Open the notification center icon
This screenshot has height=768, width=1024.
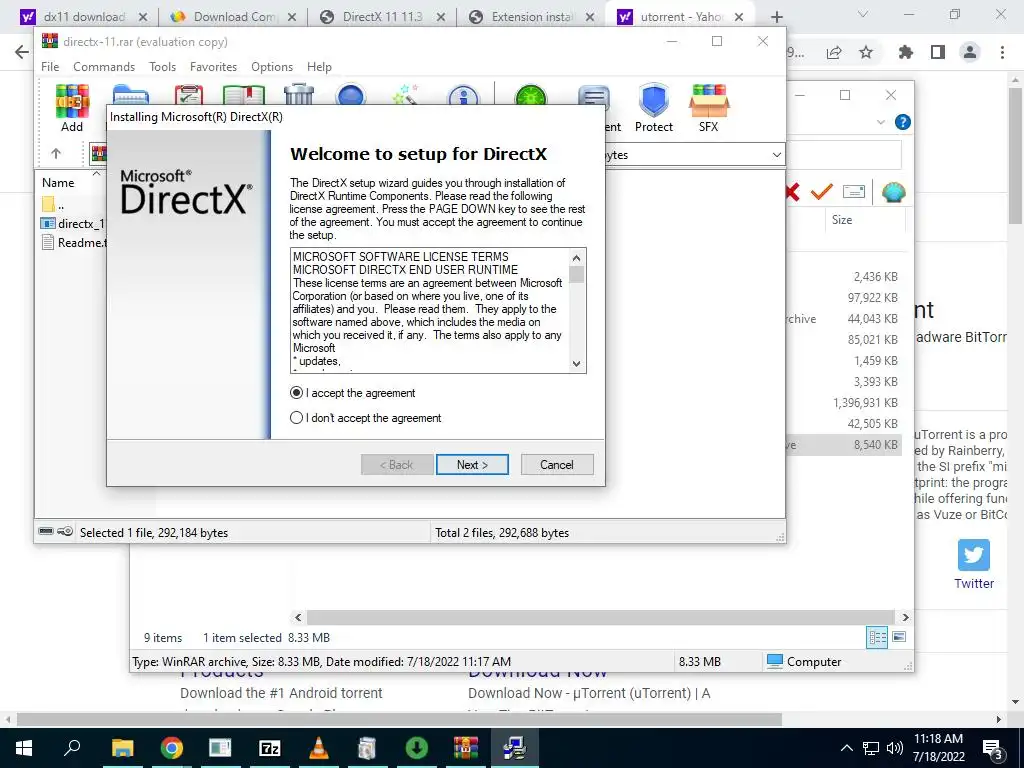coord(992,748)
